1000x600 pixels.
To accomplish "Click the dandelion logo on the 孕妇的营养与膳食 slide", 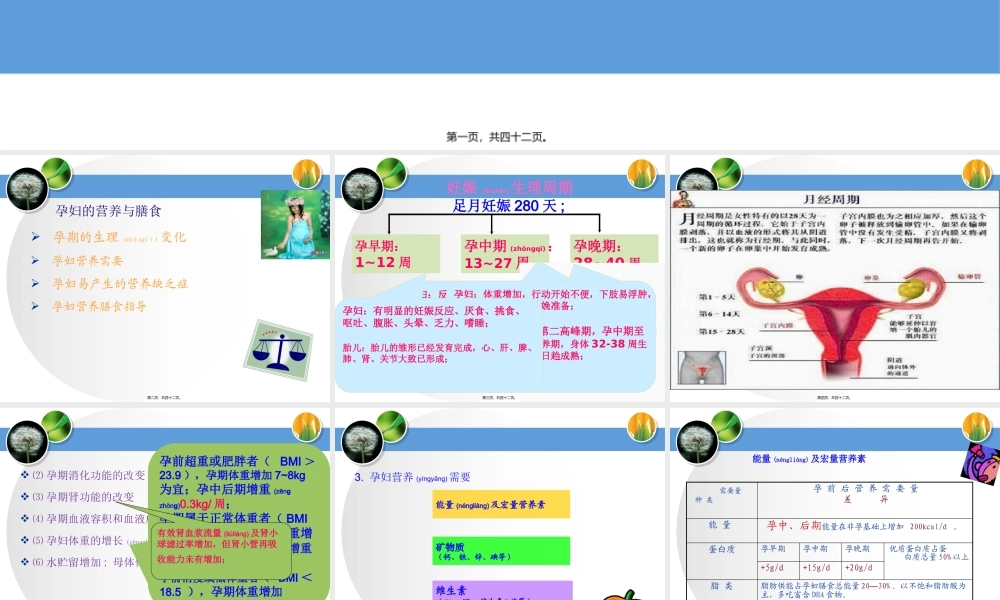I will click(27, 187).
